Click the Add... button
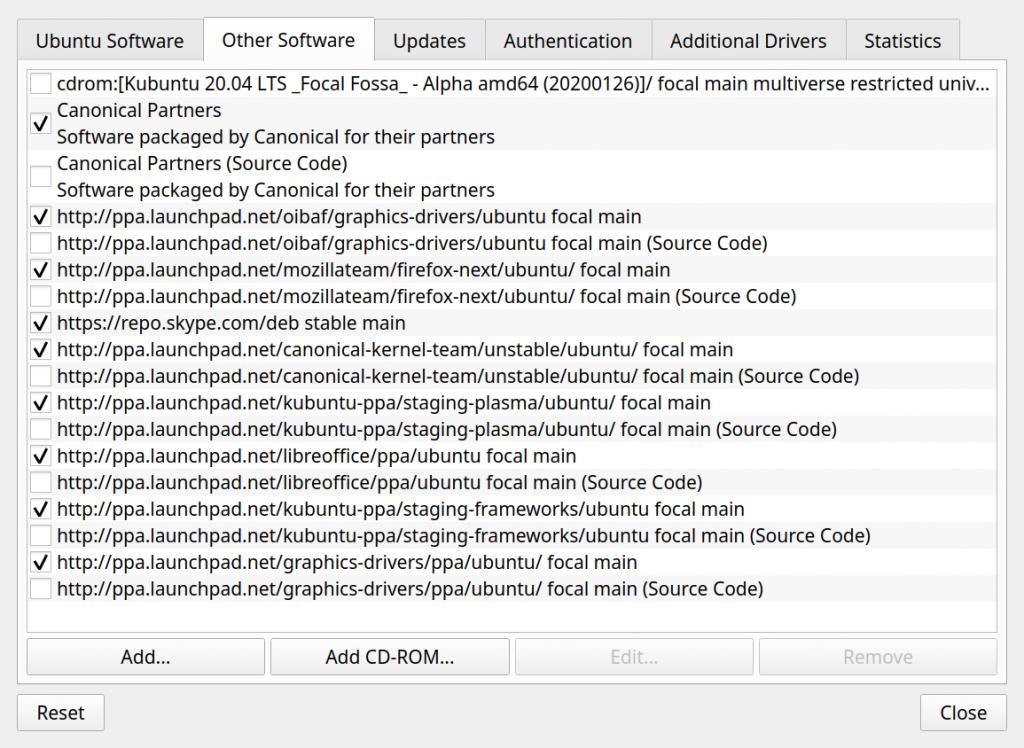 tap(146, 657)
